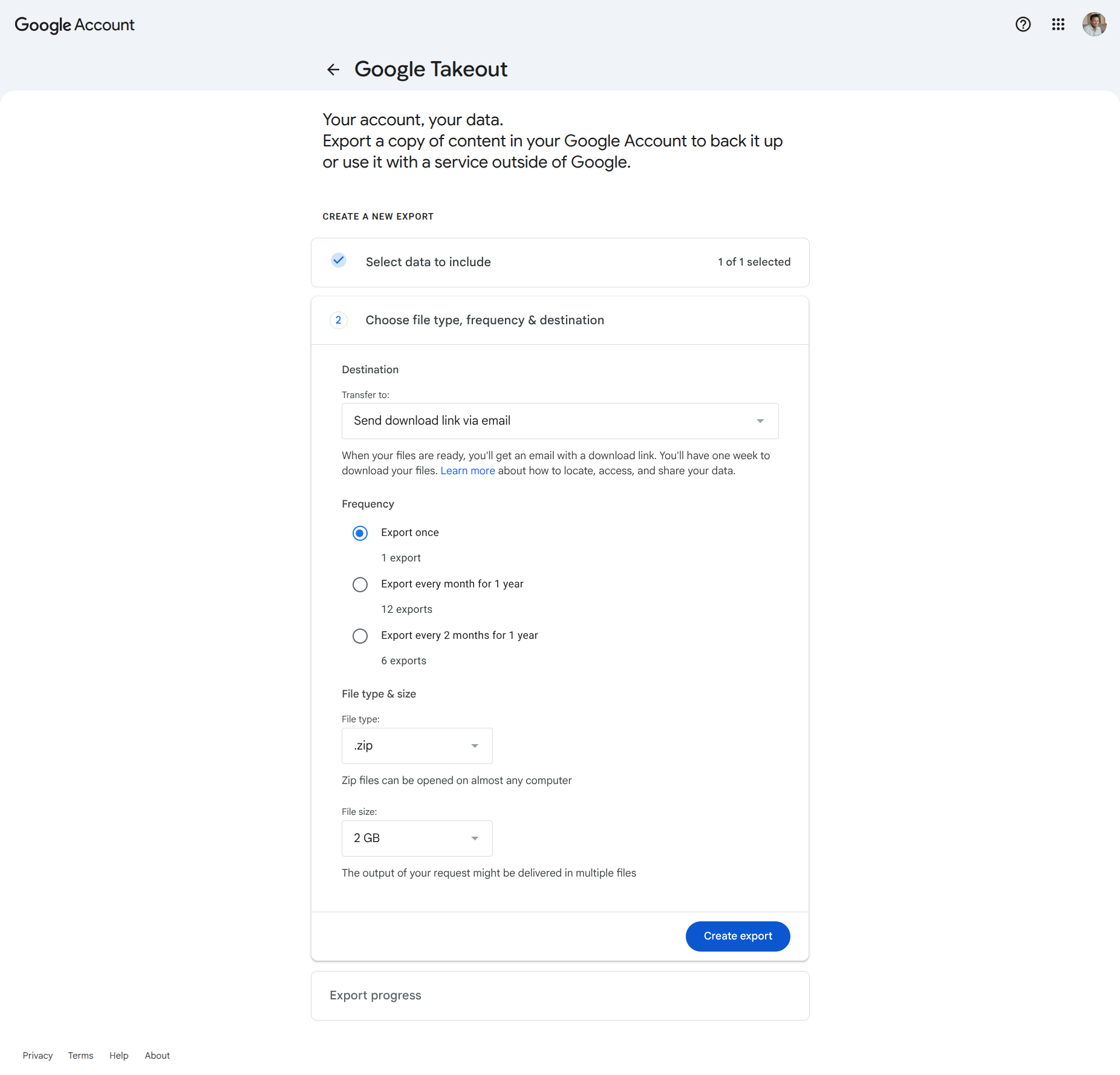Open the About footer link
The width and height of the screenshot is (1120, 1075).
pos(157,1056)
